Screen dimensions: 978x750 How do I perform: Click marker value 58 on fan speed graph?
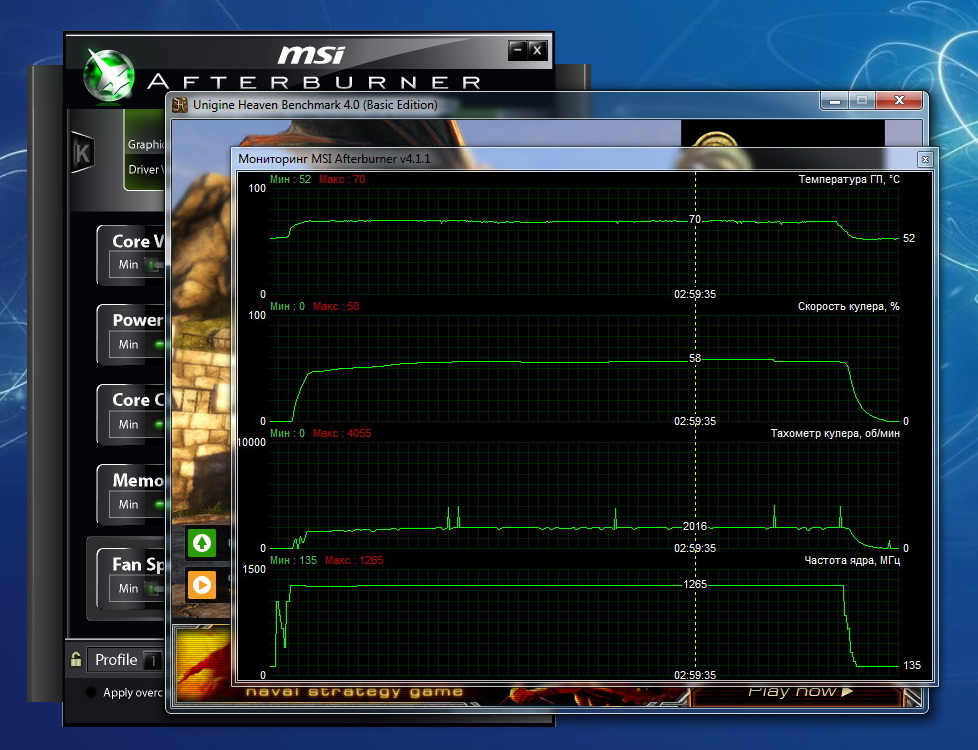pos(695,359)
